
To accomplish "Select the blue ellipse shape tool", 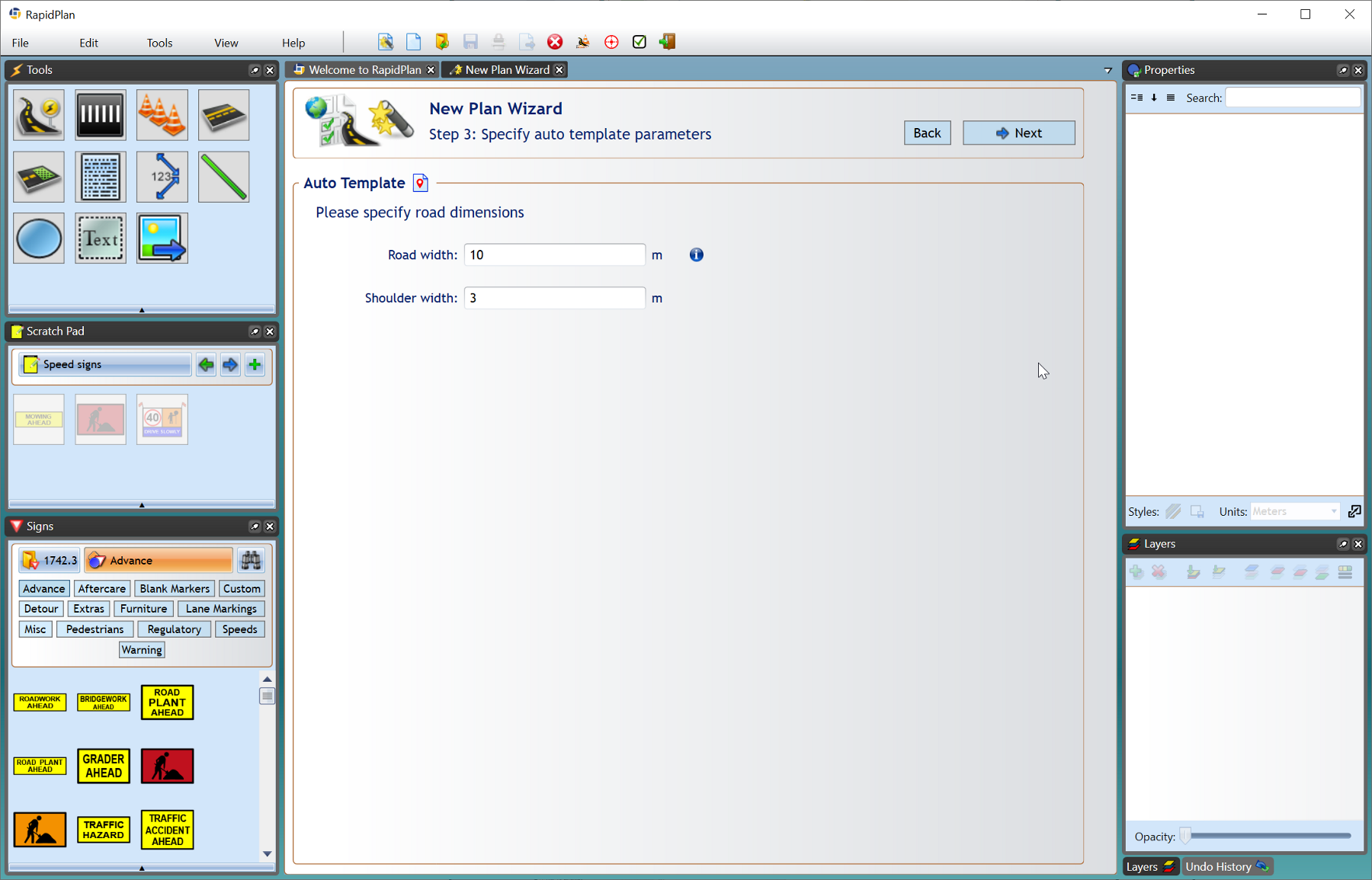I will (x=39, y=238).
